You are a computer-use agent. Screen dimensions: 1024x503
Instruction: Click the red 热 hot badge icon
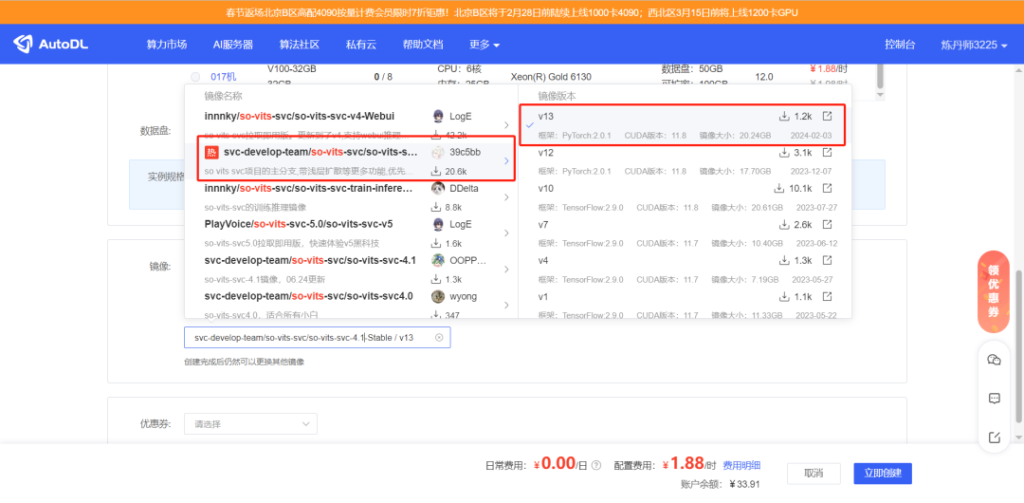pos(210,152)
